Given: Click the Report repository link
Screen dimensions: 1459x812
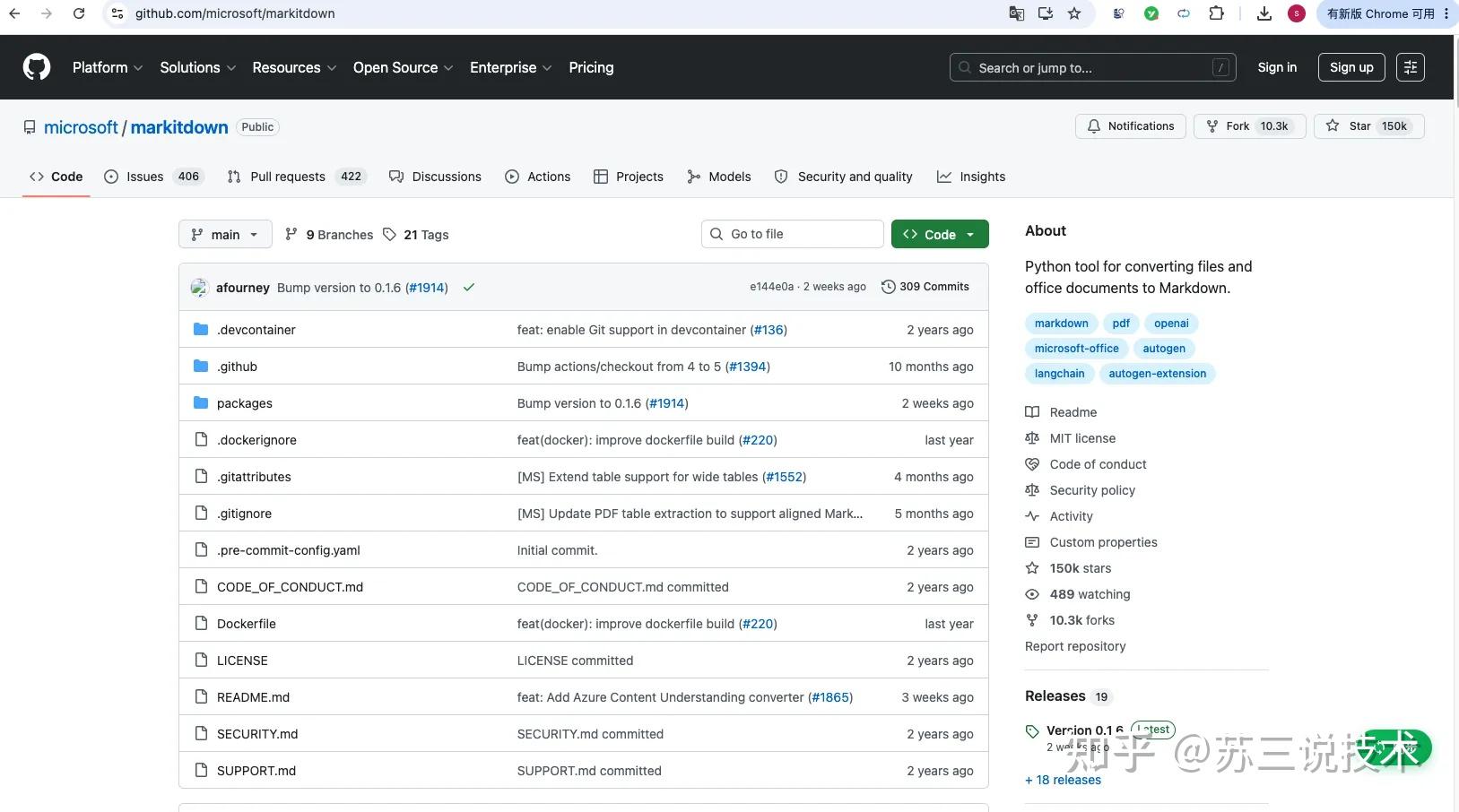Looking at the screenshot, I should pyautogui.click(x=1075, y=646).
